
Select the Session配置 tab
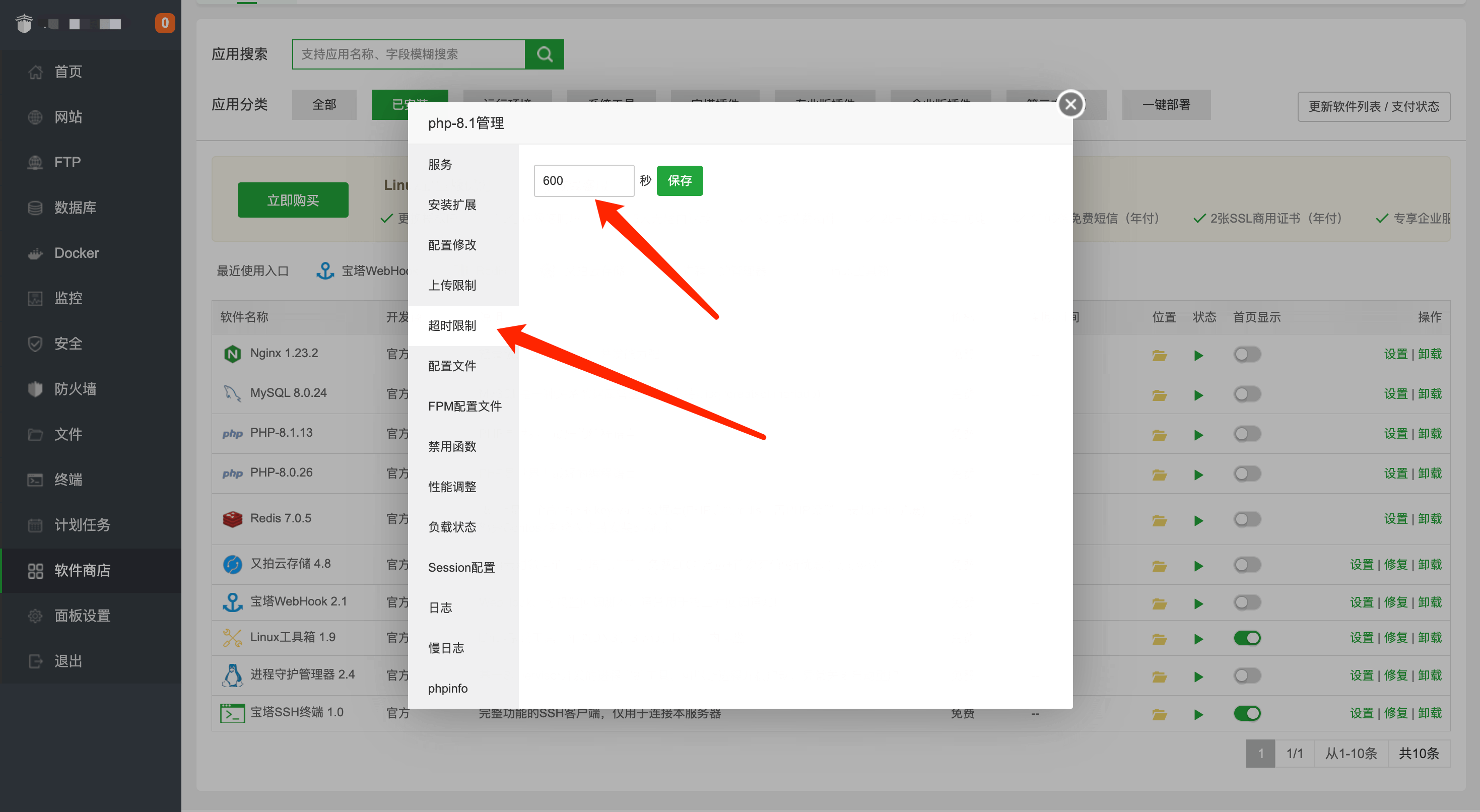click(x=463, y=568)
